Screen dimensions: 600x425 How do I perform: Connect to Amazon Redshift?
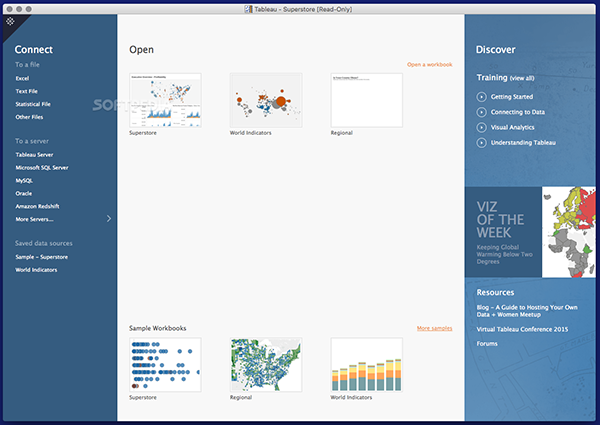pos(37,206)
